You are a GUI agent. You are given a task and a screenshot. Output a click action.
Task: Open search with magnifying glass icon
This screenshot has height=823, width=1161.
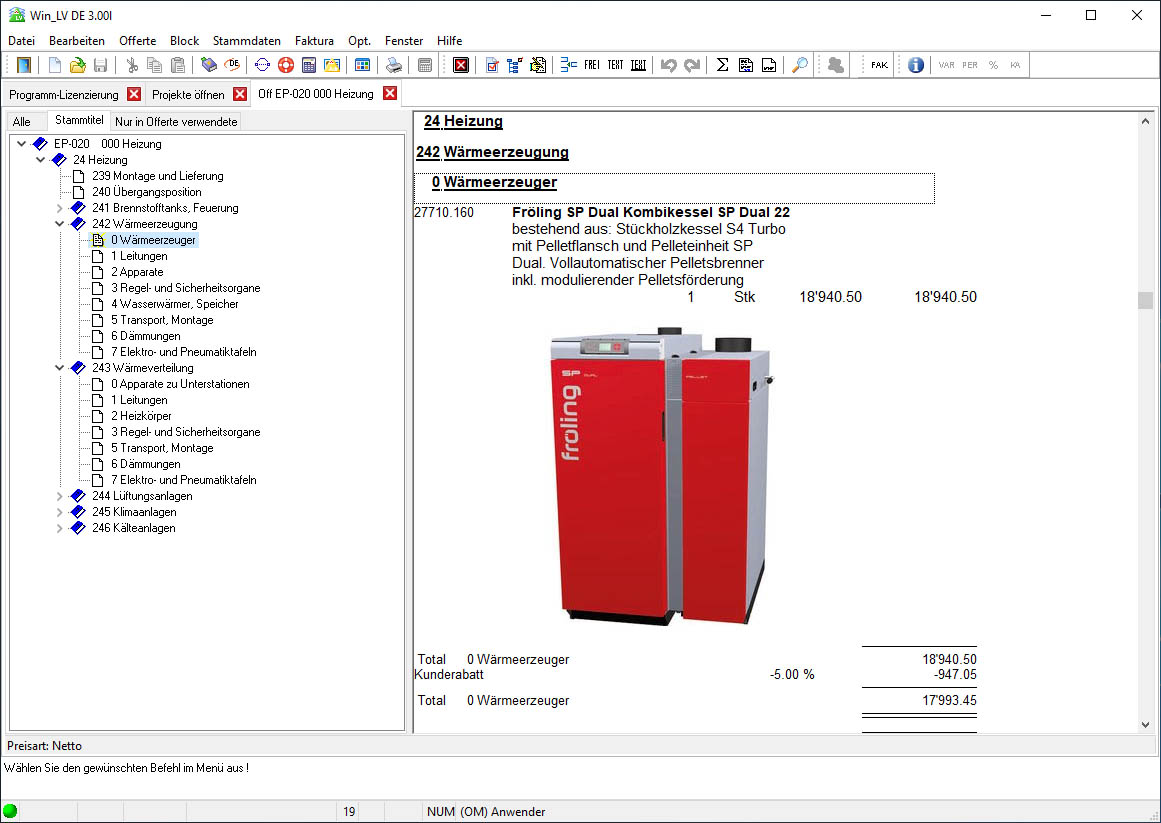pos(800,65)
